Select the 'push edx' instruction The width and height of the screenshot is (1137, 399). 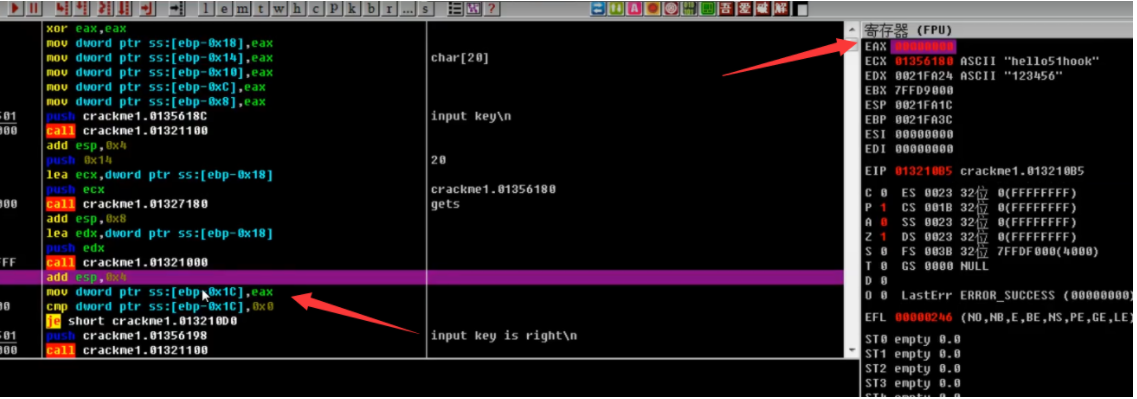point(75,248)
